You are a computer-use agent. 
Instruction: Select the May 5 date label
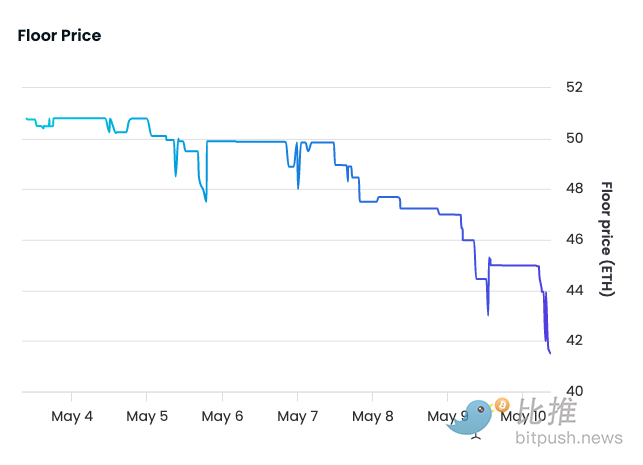coord(147,416)
